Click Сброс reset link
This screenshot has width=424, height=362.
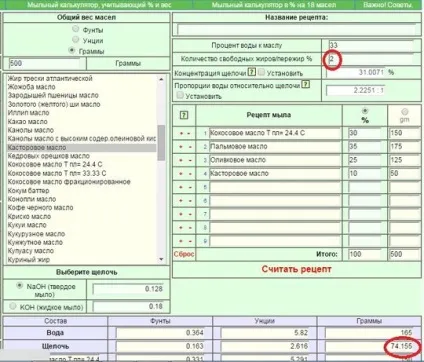tap(184, 254)
